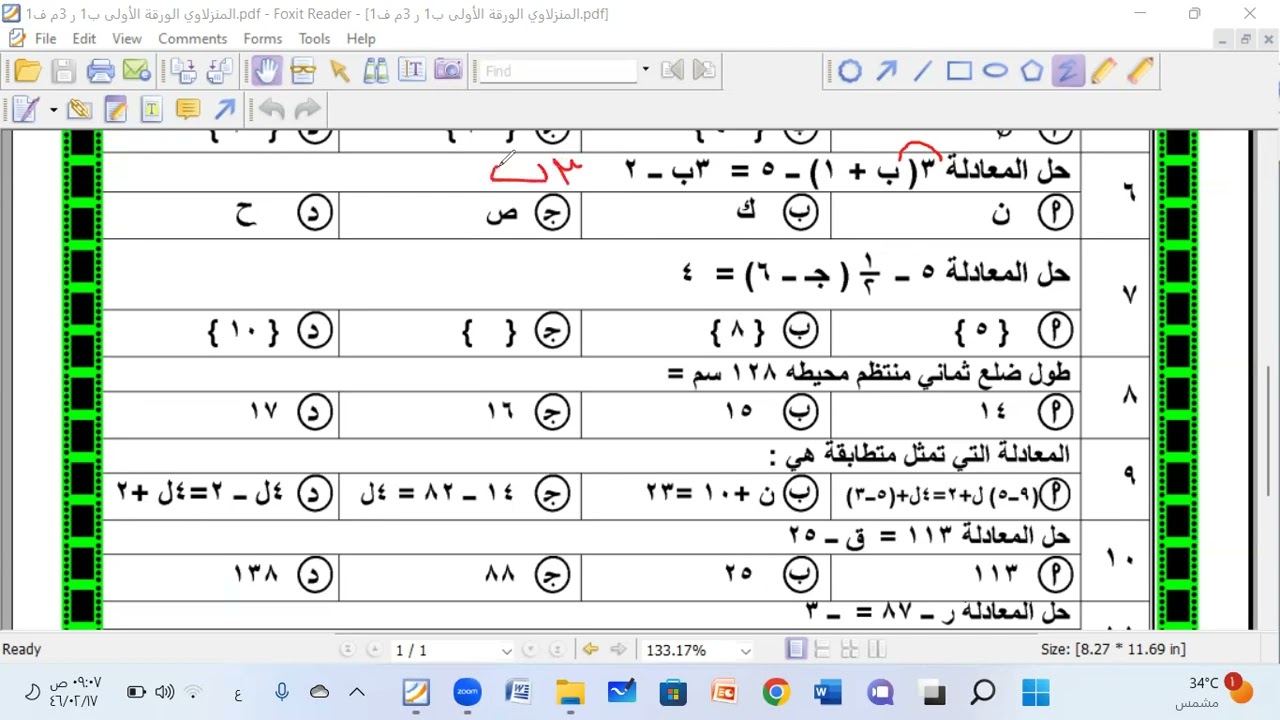Open File Explorer from the taskbar
The width and height of the screenshot is (1280, 720).
click(x=570, y=692)
